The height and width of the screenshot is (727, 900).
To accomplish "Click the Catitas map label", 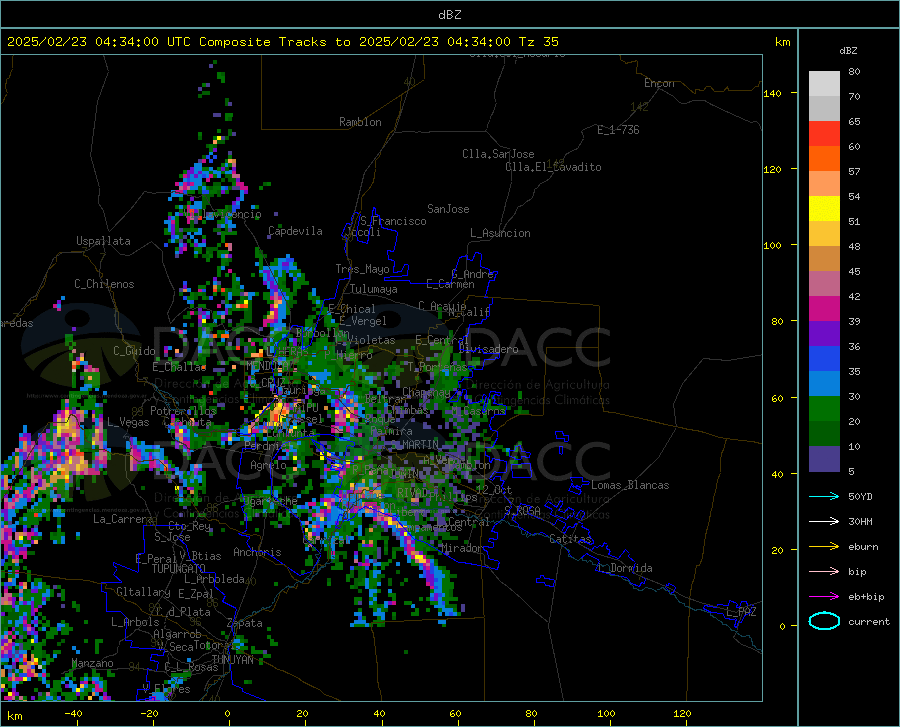I will coord(570,539).
